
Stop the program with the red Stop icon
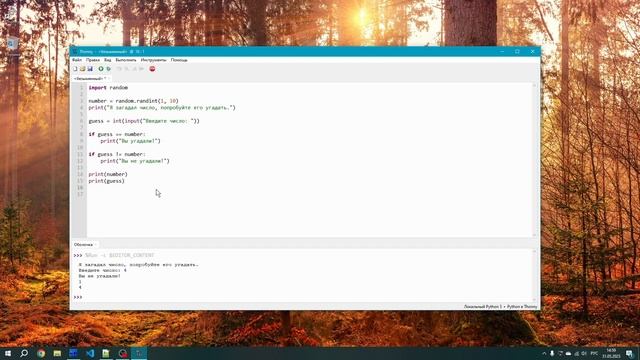152,69
